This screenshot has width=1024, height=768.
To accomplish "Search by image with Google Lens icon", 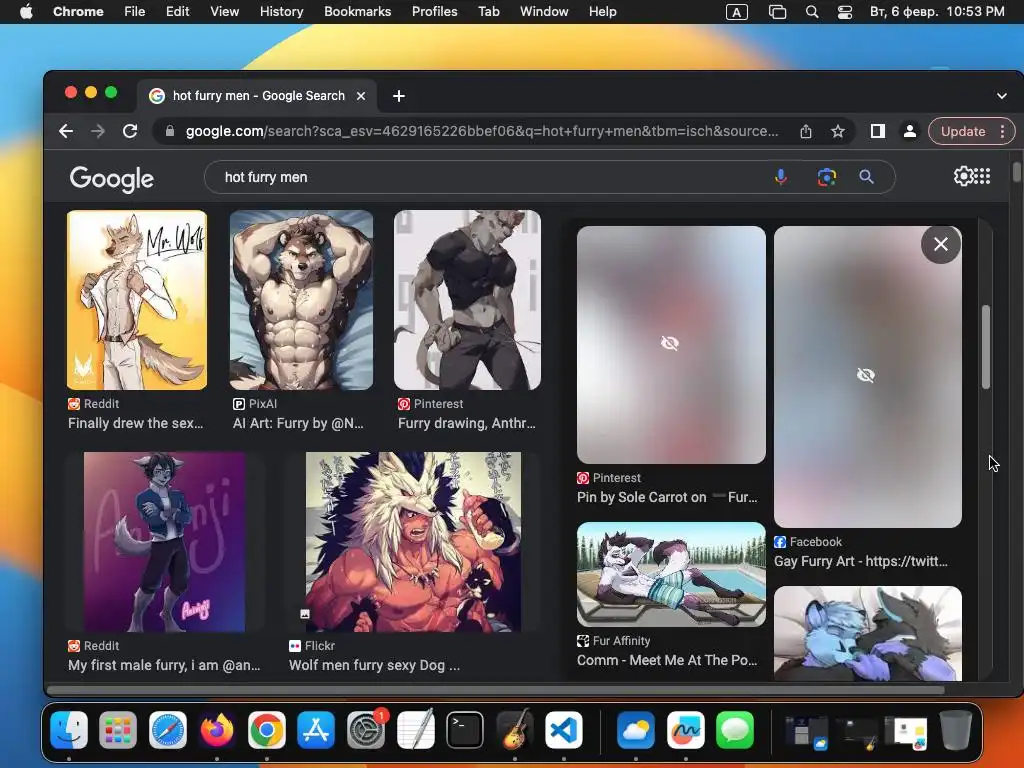I will (x=827, y=177).
